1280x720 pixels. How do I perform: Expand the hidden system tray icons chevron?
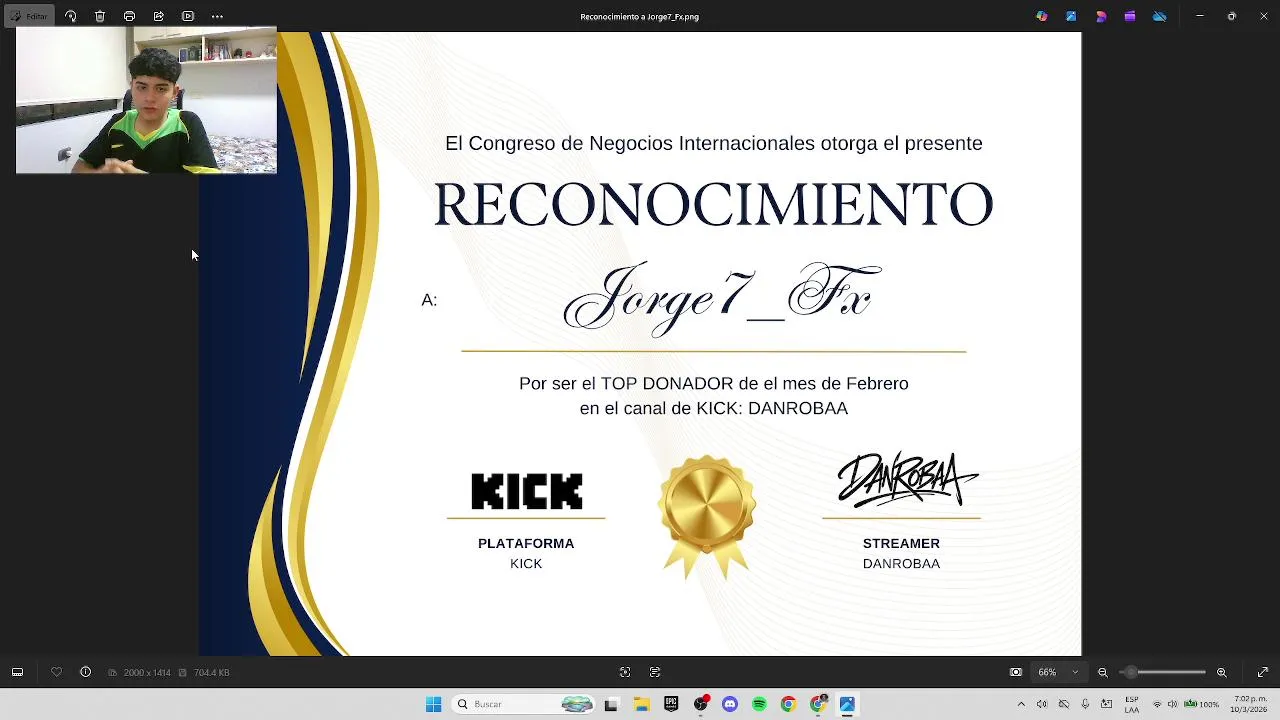1020,704
